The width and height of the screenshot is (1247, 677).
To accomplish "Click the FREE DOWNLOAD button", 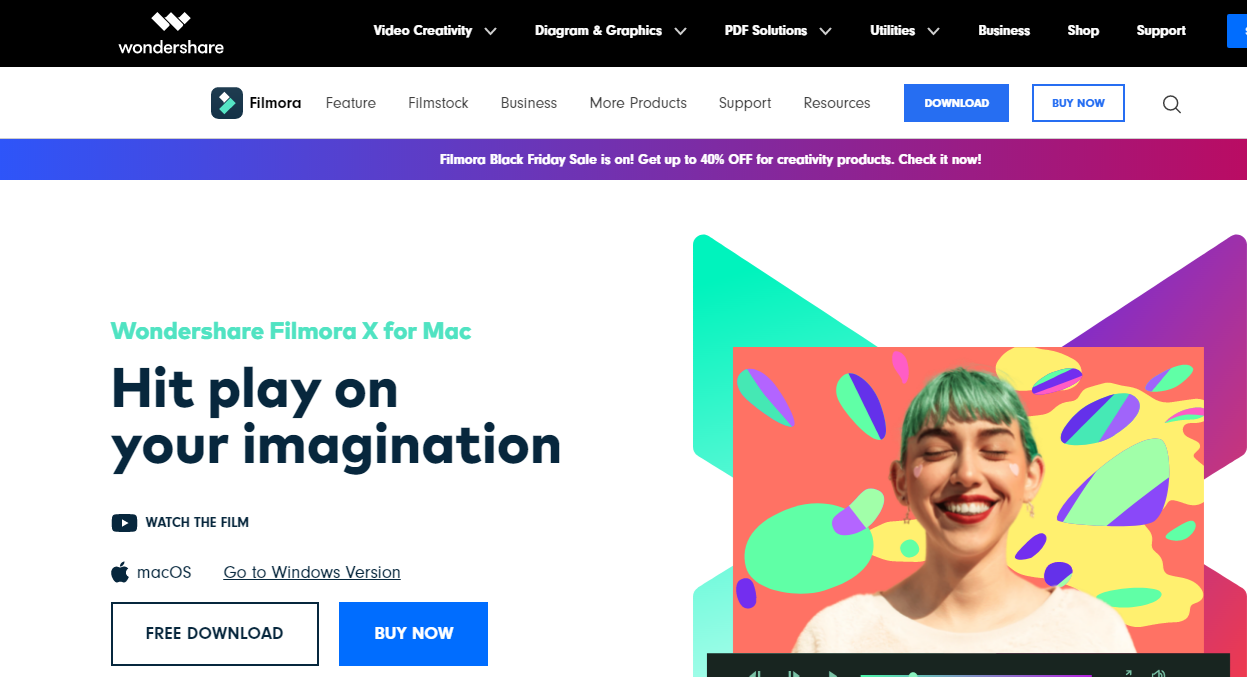I will (x=215, y=634).
